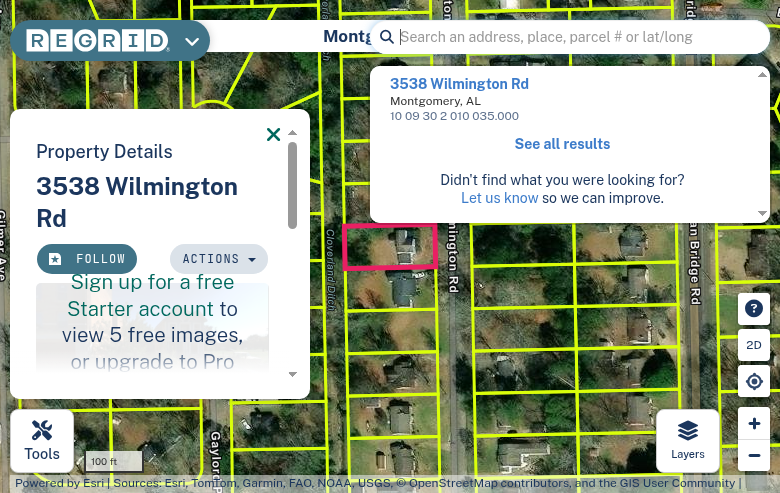780x493 pixels.
Task: Open the Actions dropdown
Action: [x=219, y=259]
